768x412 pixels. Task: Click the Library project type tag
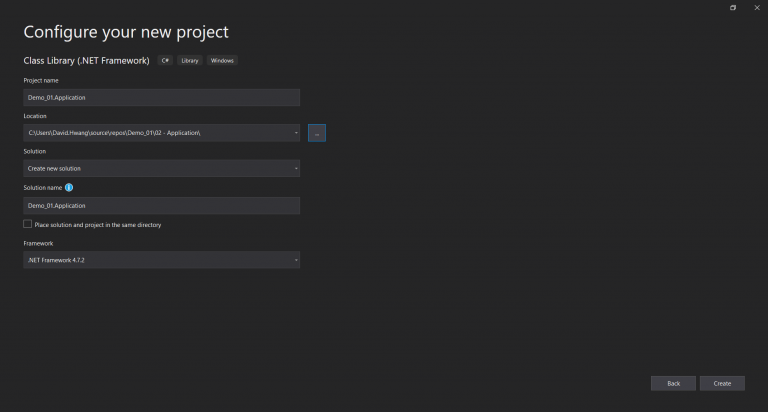(x=191, y=60)
